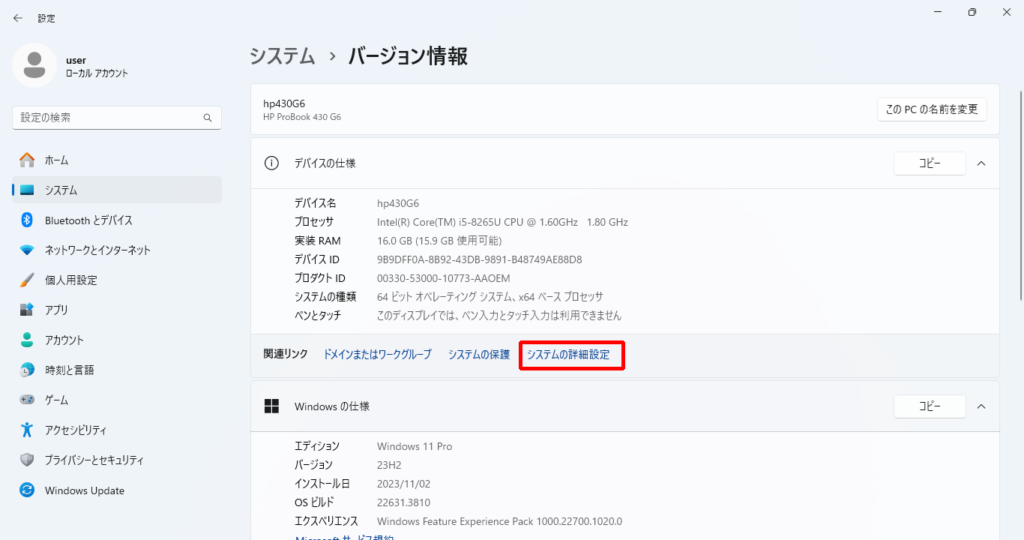Click the Windows Feature Experience Pack text
This screenshot has height=540, width=1024.
500,521
